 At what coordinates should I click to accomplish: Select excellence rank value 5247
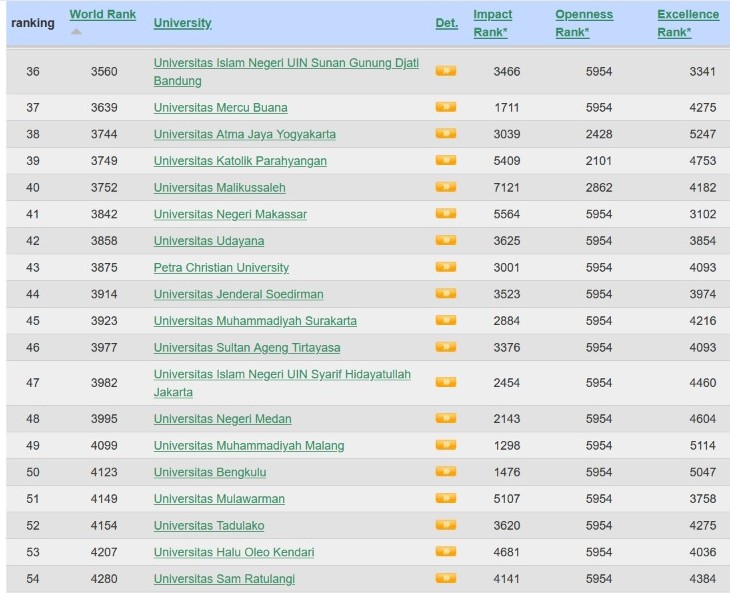pyautogui.click(x=703, y=134)
